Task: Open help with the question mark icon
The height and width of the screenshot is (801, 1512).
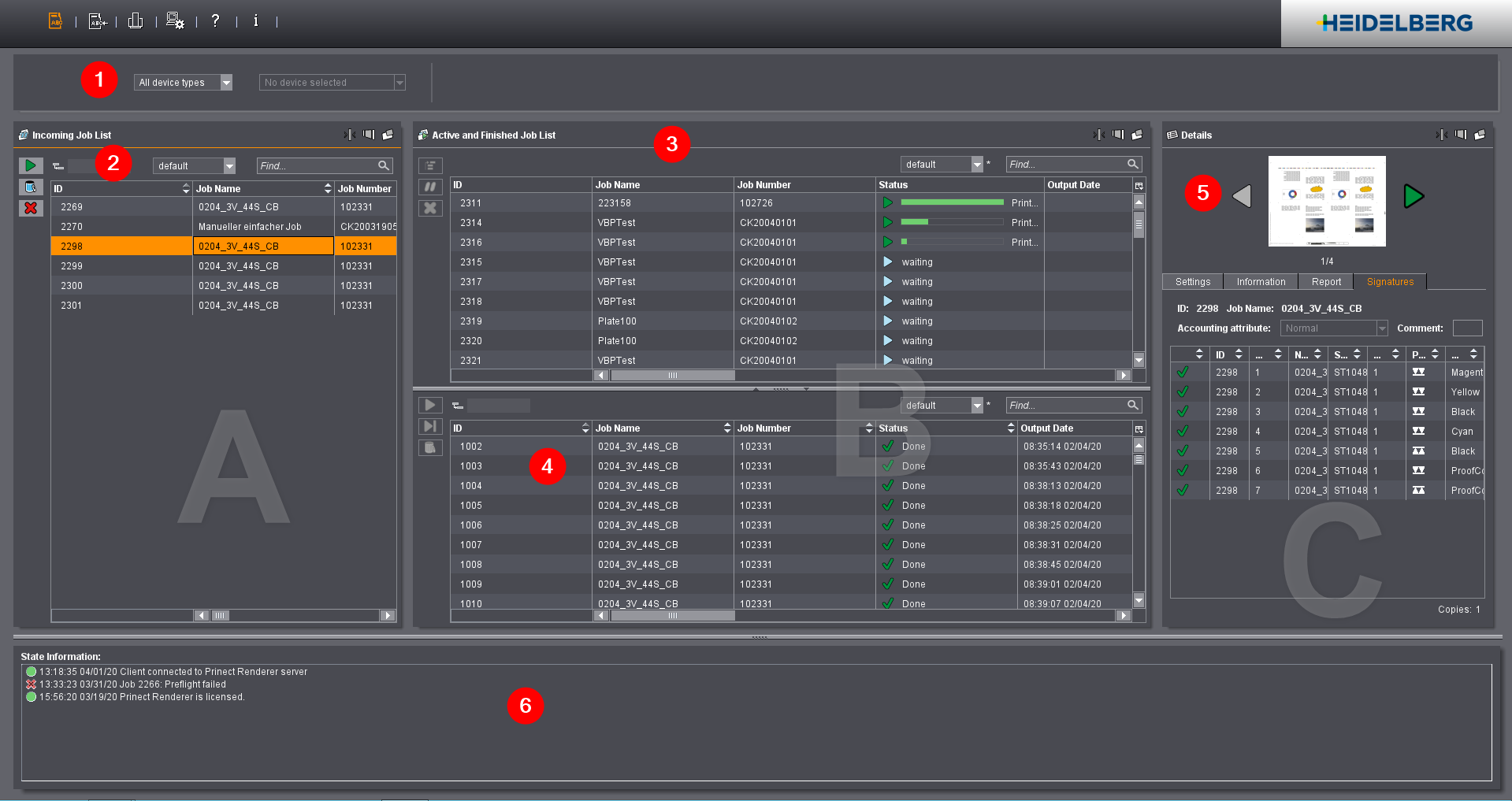Action: 215,21
